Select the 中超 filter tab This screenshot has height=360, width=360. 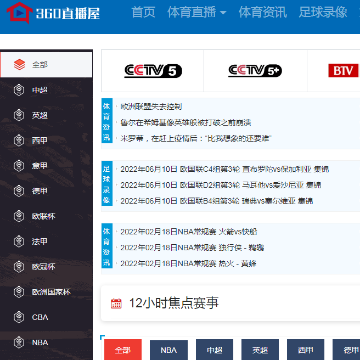[x=215, y=350]
